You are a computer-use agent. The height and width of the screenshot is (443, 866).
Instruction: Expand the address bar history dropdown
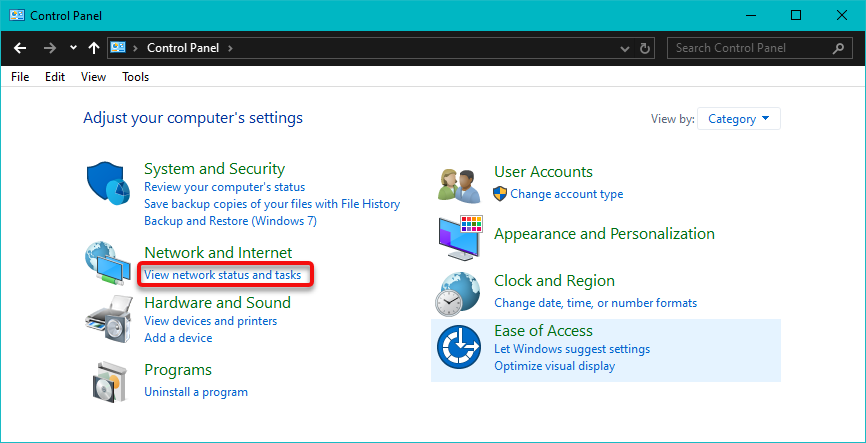coord(625,48)
